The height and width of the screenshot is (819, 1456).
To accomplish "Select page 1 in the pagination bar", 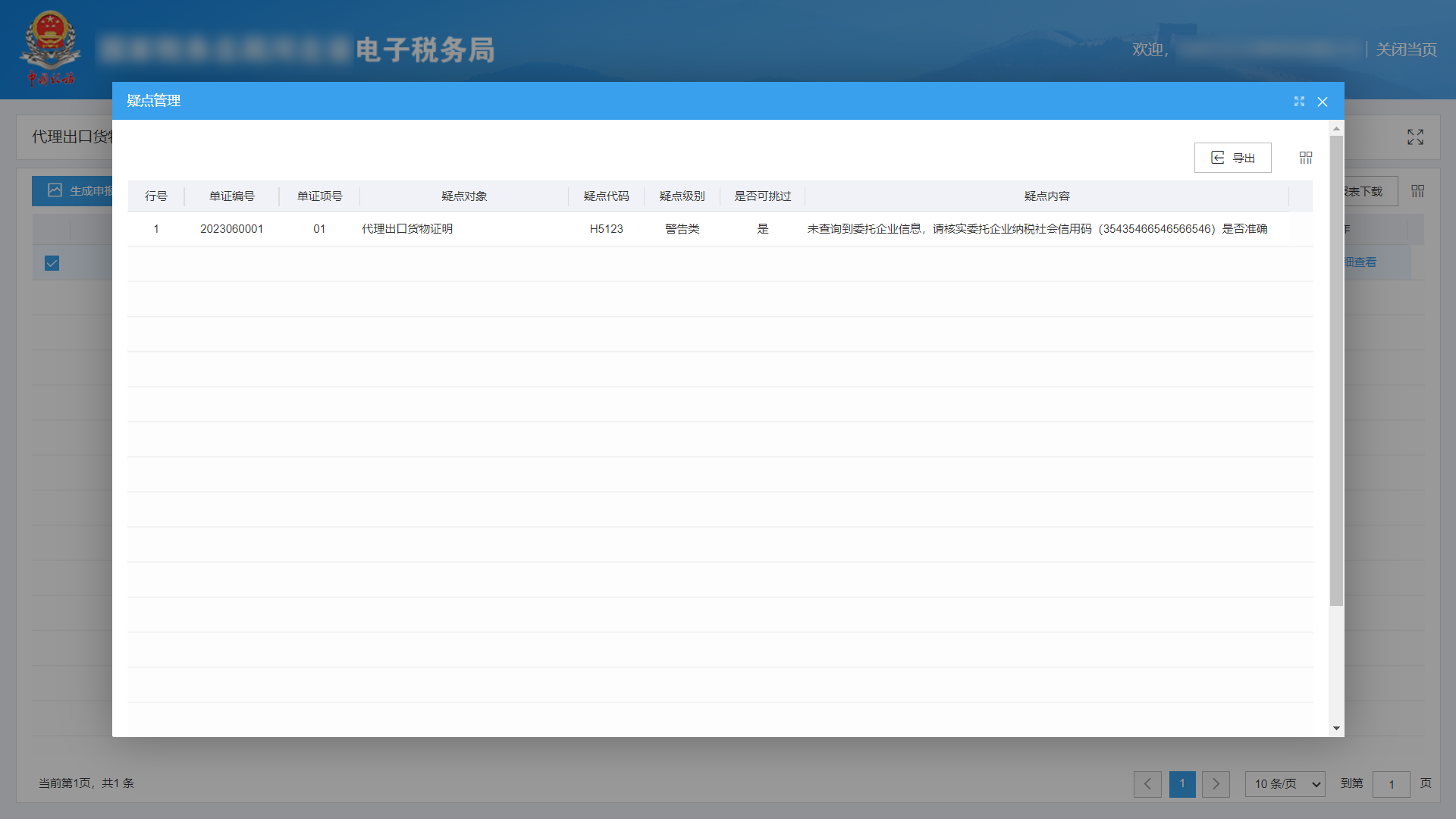I will [1181, 784].
